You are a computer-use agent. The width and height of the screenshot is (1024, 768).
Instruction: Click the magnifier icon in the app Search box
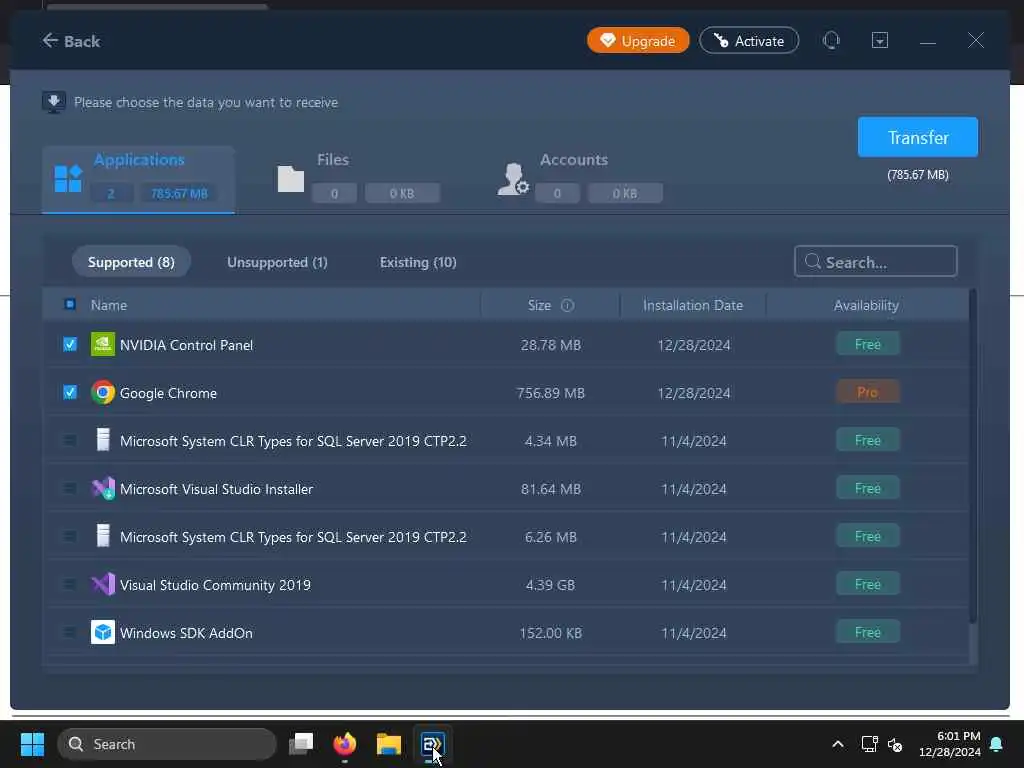coord(812,261)
